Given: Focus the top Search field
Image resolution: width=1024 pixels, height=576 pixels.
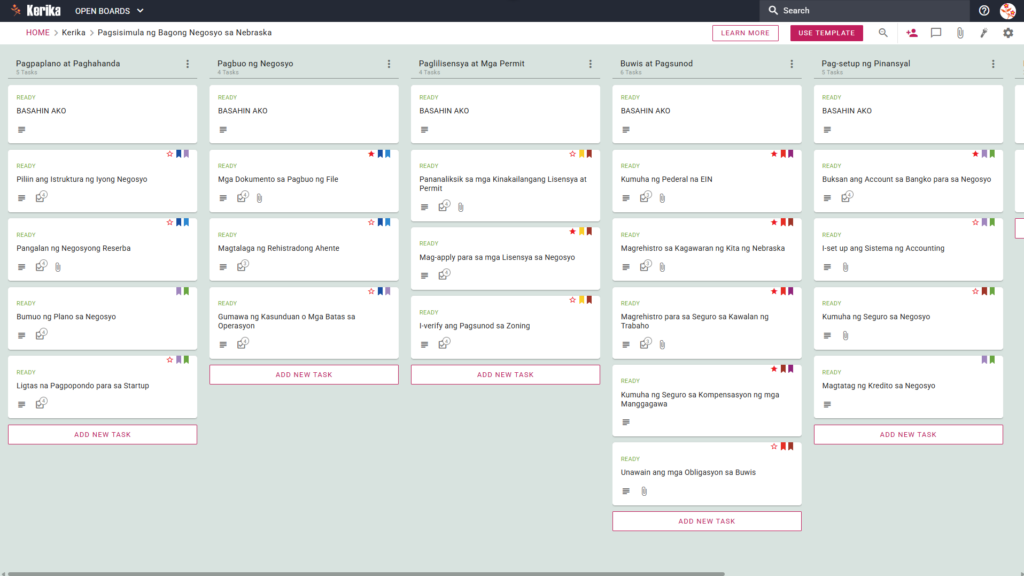Looking at the screenshot, I should tap(864, 10).
